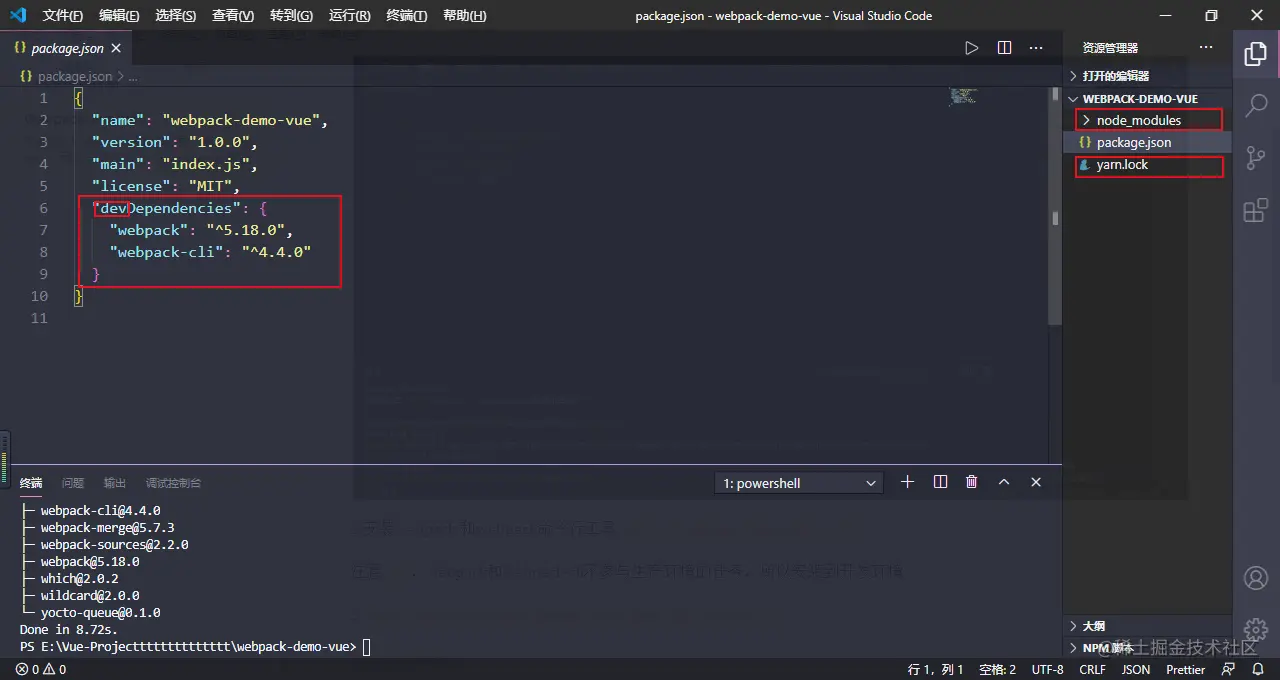Kill the terminal using the trash icon
This screenshot has height=680, width=1280.
pos(971,482)
